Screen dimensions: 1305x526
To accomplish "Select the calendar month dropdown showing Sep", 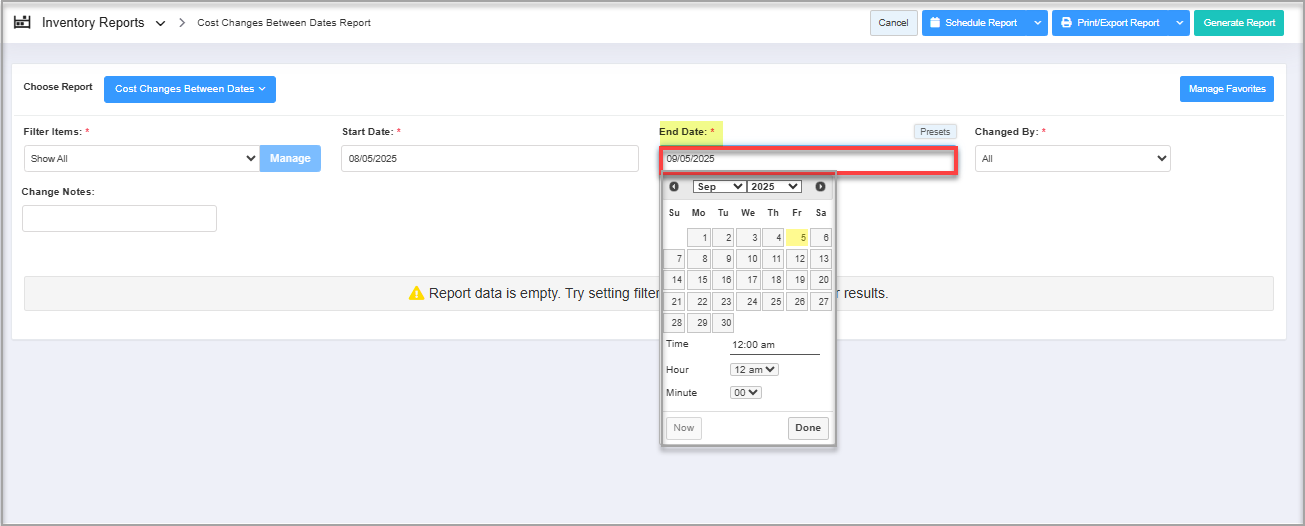I will pos(719,187).
